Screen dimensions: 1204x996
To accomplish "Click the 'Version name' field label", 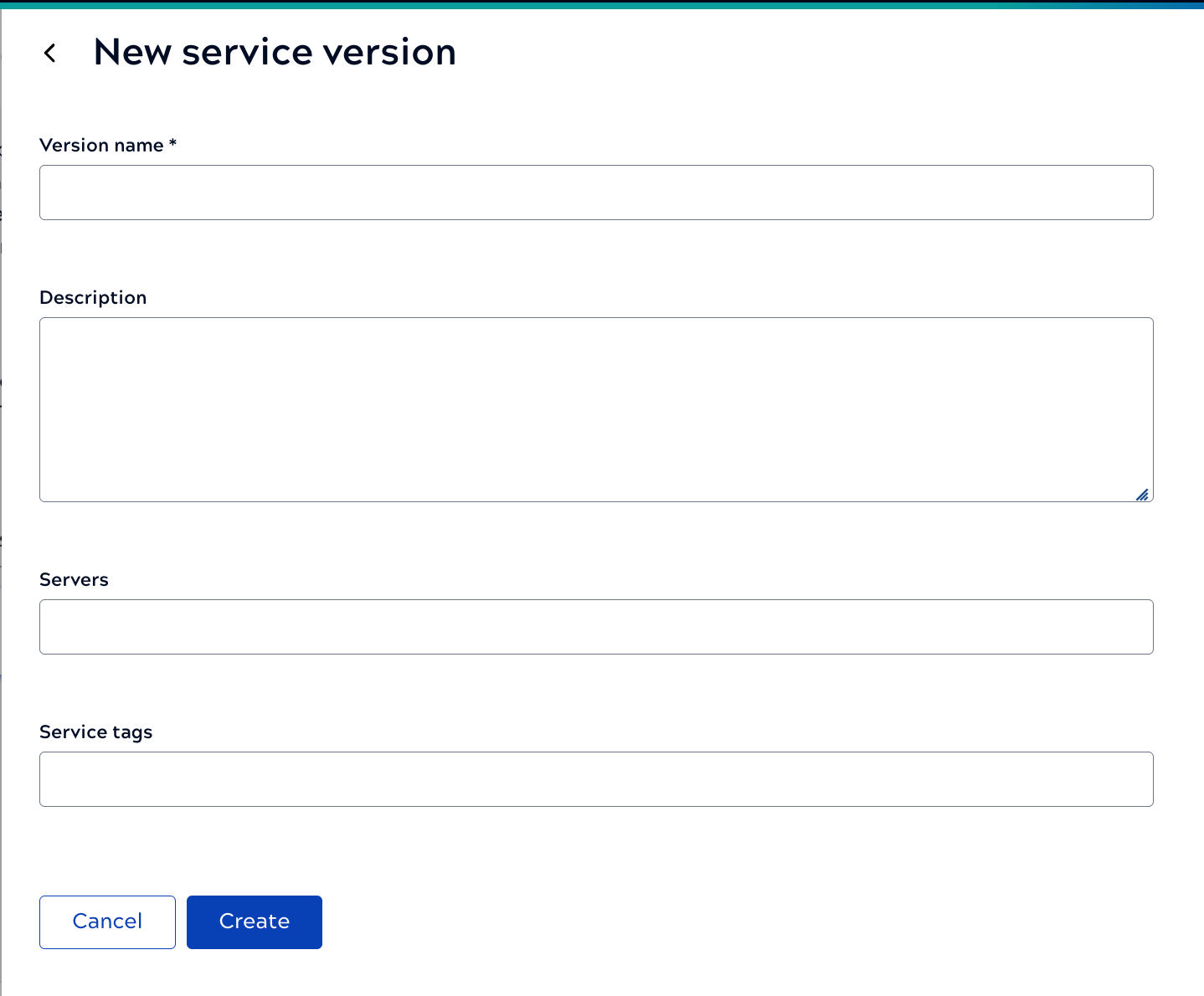I will [101, 146].
